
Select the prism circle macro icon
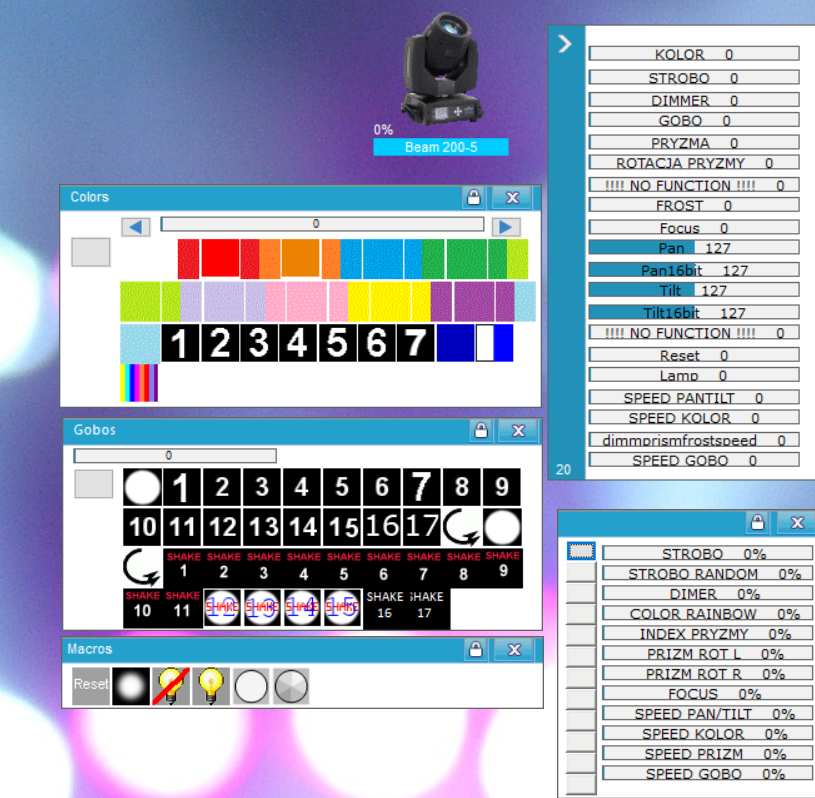pyautogui.click(x=291, y=686)
